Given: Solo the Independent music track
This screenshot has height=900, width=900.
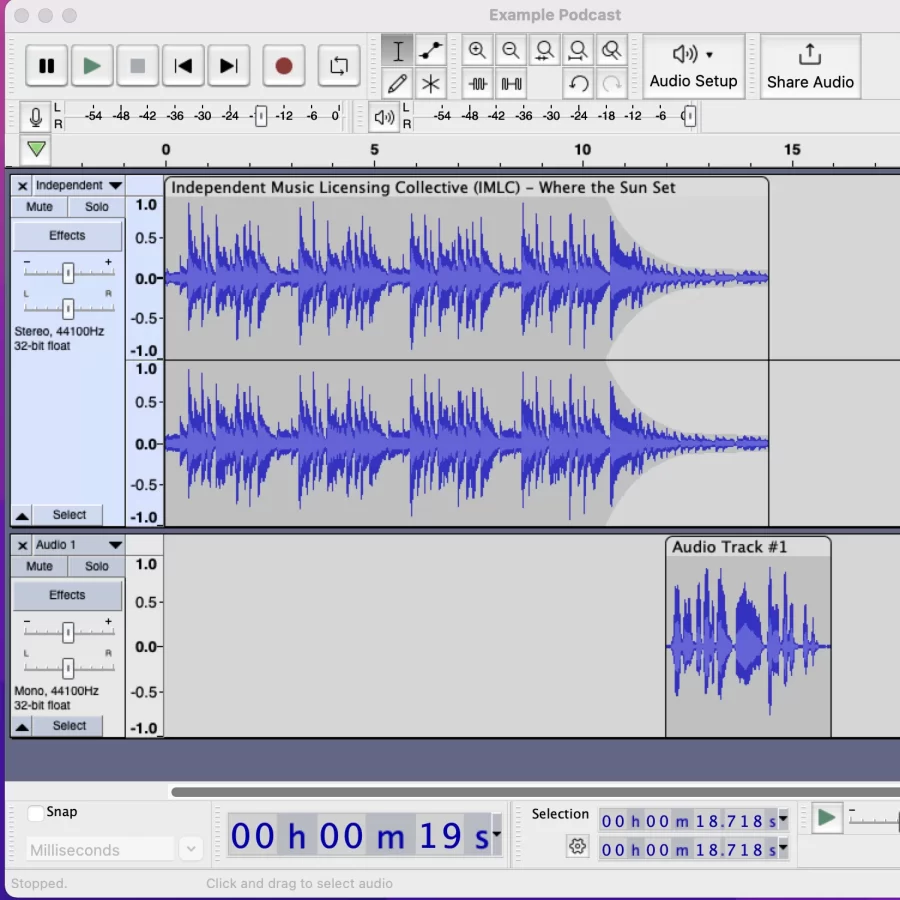Looking at the screenshot, I should point(96,207).
